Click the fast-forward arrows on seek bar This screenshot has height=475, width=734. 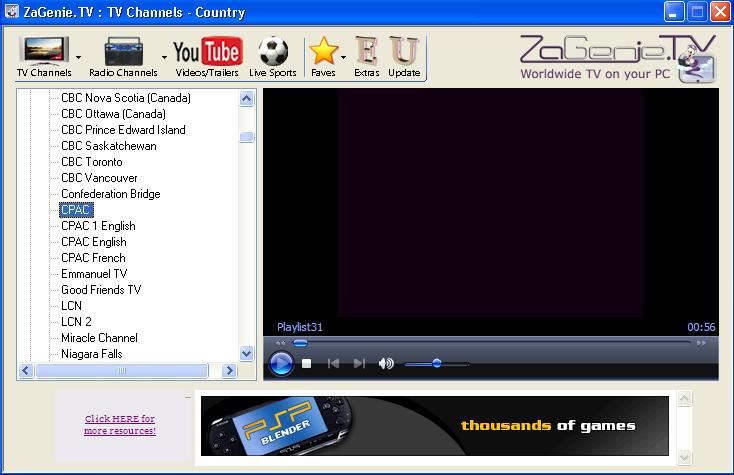pos(701,343)
